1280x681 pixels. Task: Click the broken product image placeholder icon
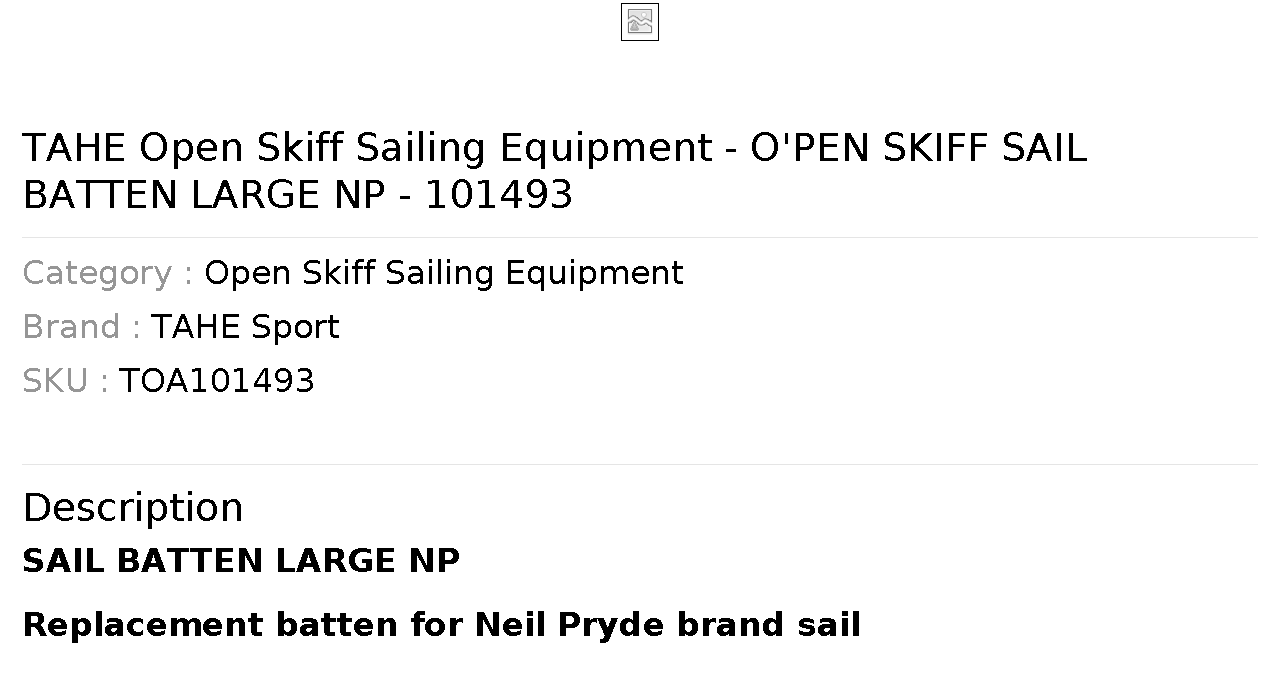640,22
